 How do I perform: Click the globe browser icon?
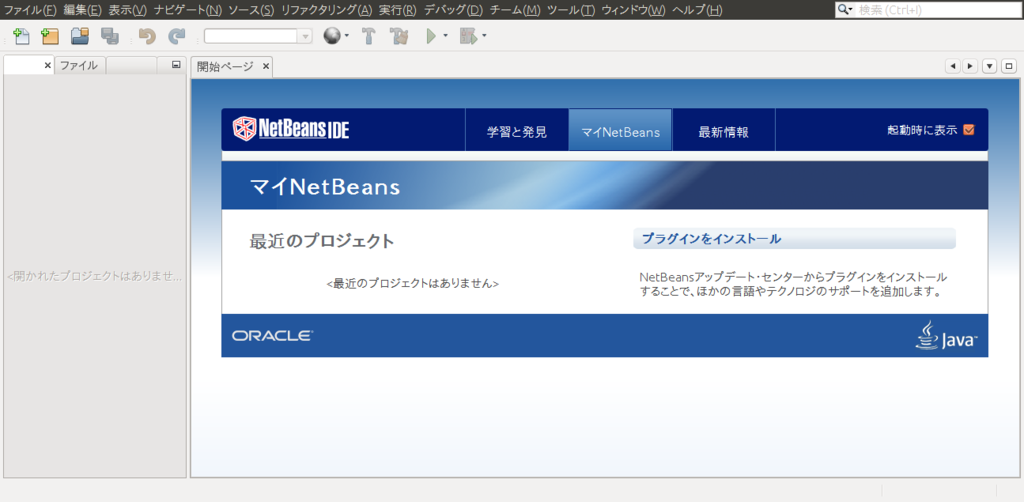[x=332, y=37]
